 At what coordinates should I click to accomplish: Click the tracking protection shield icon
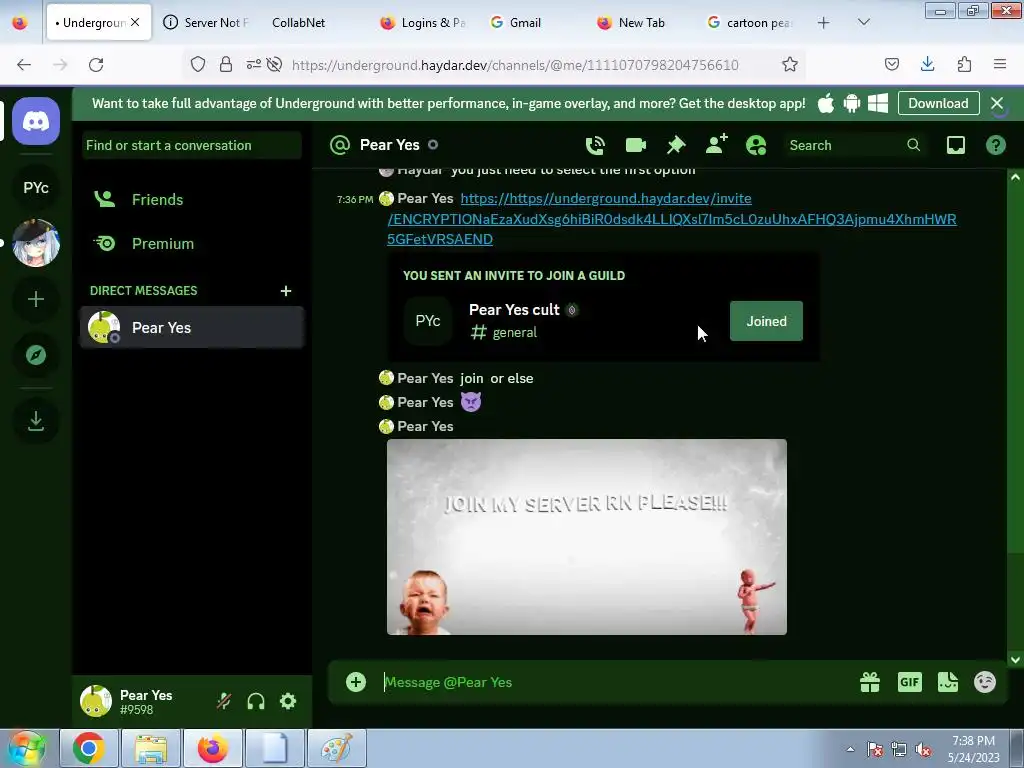tap(198, 64)
